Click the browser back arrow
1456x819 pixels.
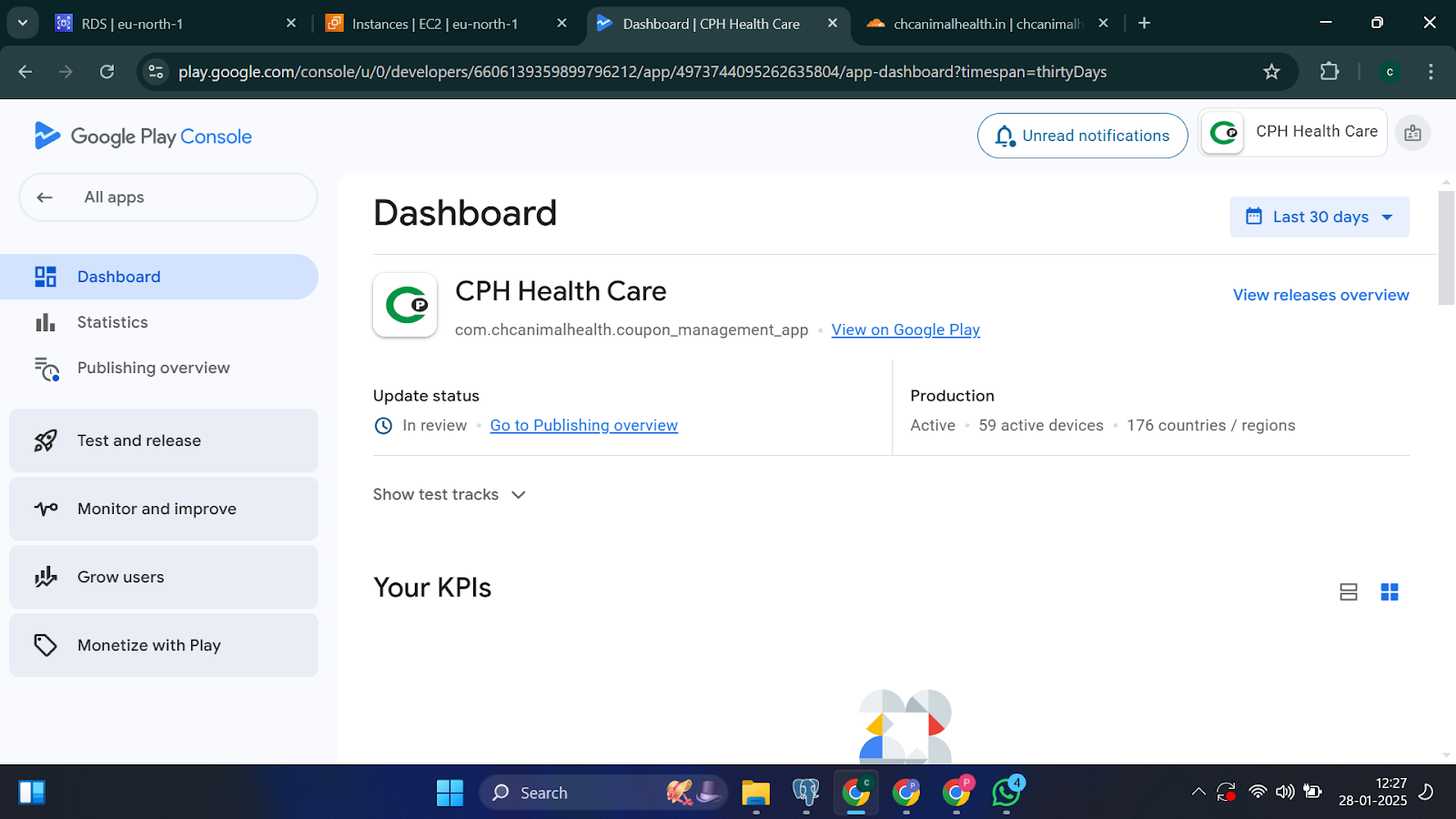tap(25, 72)
